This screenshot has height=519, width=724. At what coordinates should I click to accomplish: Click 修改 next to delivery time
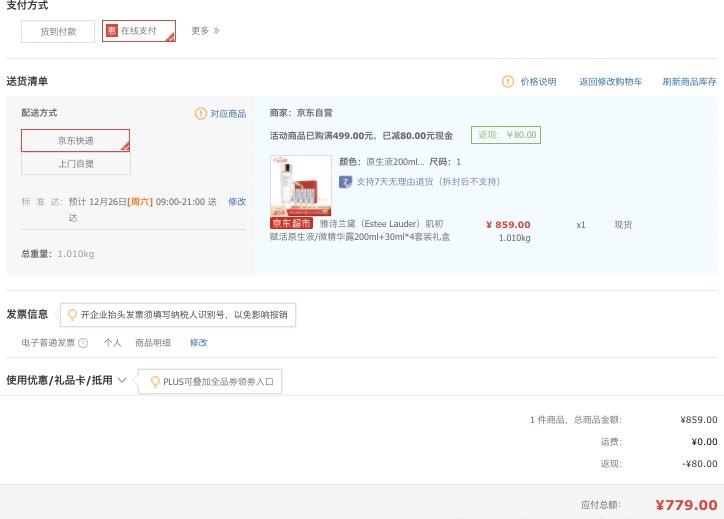coord(237,202)
